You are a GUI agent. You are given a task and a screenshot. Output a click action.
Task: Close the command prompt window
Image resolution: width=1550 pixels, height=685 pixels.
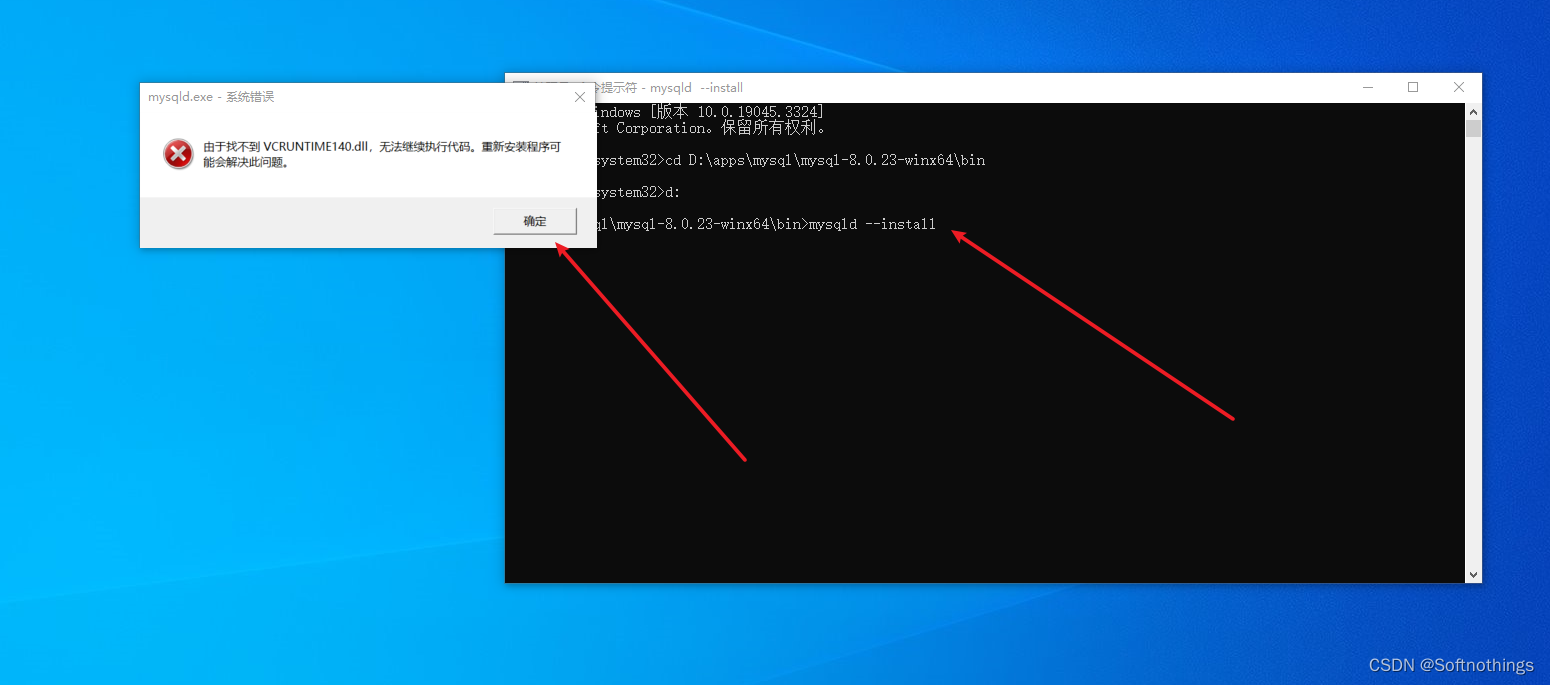coord(1459,88)
